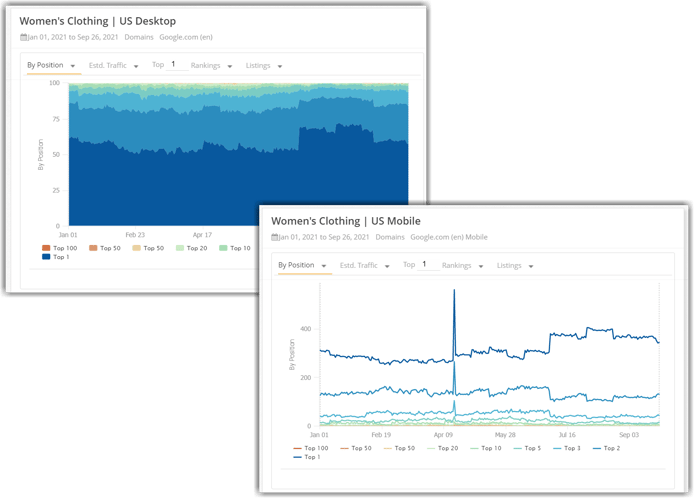694x499 pixels.
Task: Click Domains link under US Desktop title
Action: [139, 37]
